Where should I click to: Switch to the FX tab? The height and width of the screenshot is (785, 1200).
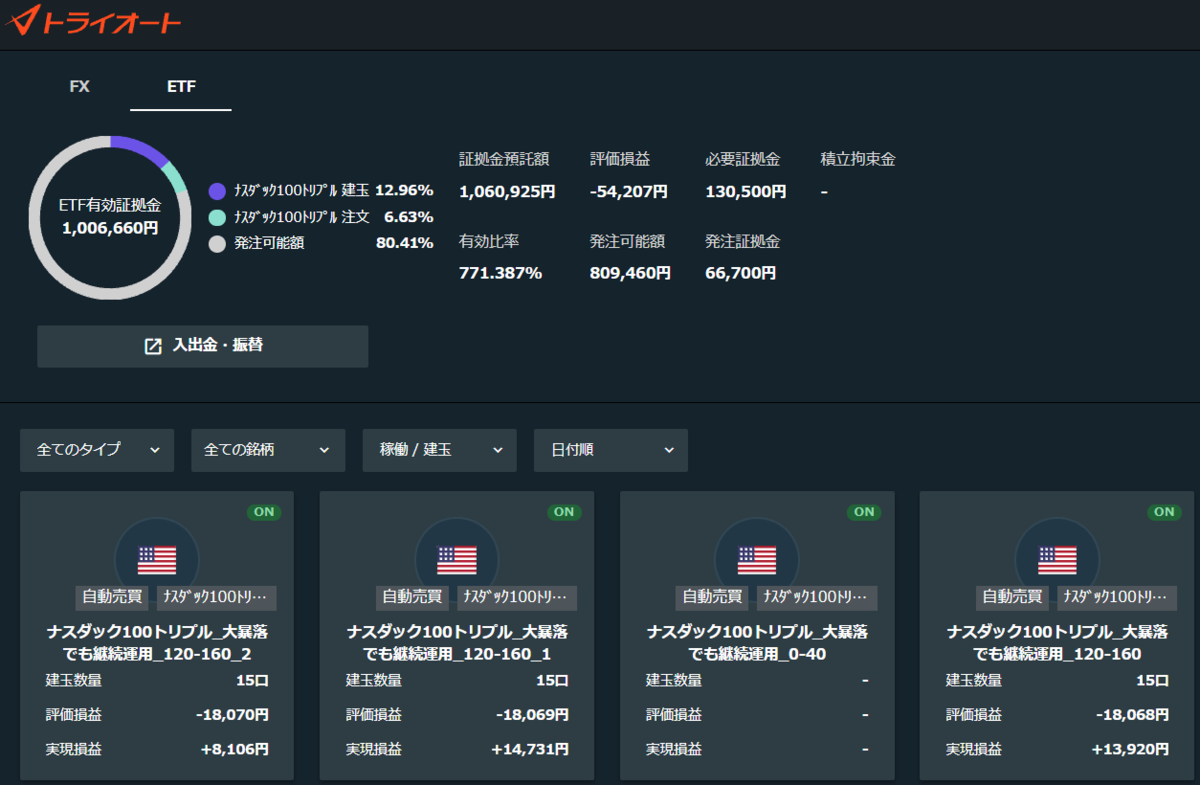80,87
